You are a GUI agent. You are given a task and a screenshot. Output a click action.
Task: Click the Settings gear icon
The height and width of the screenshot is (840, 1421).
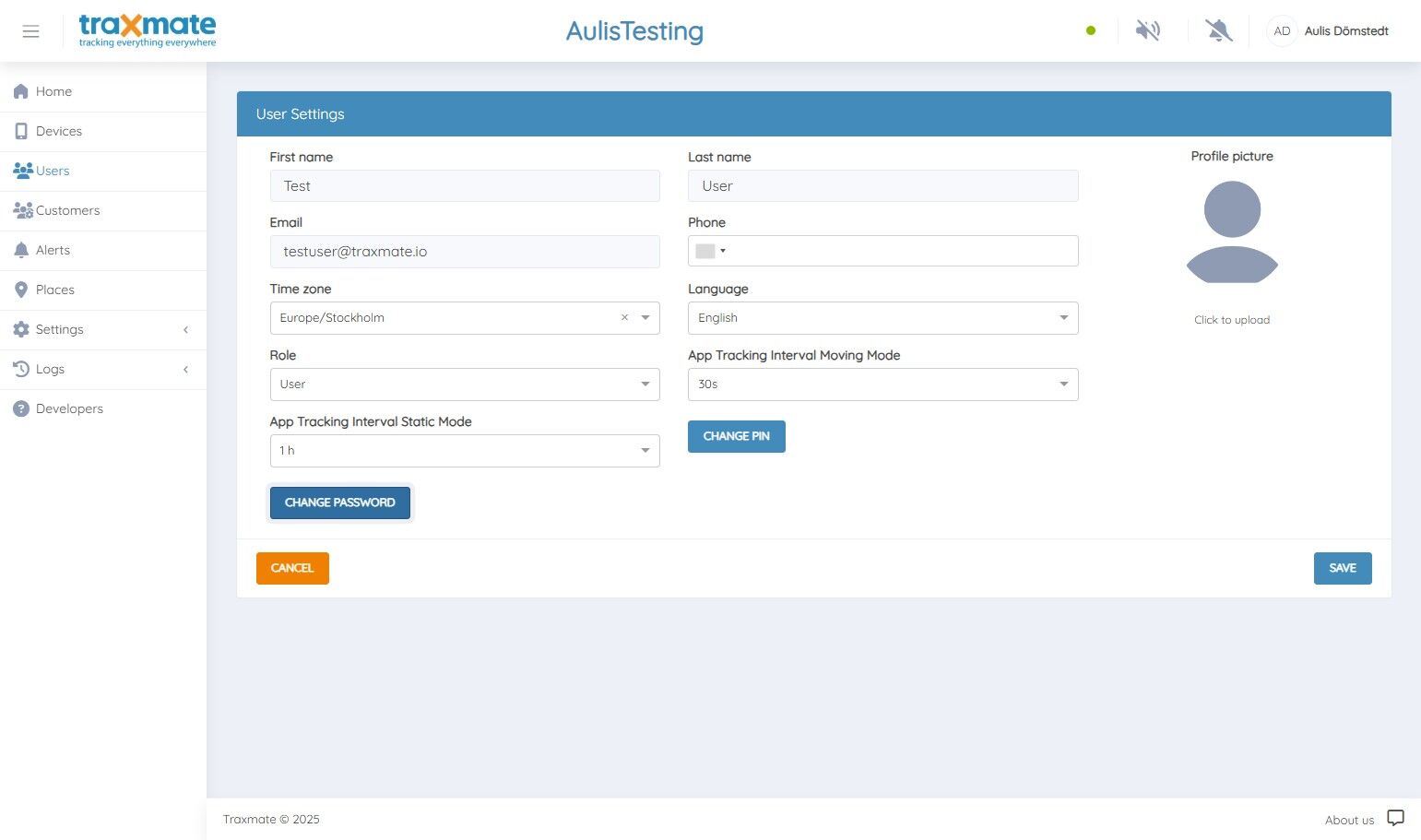21,329
